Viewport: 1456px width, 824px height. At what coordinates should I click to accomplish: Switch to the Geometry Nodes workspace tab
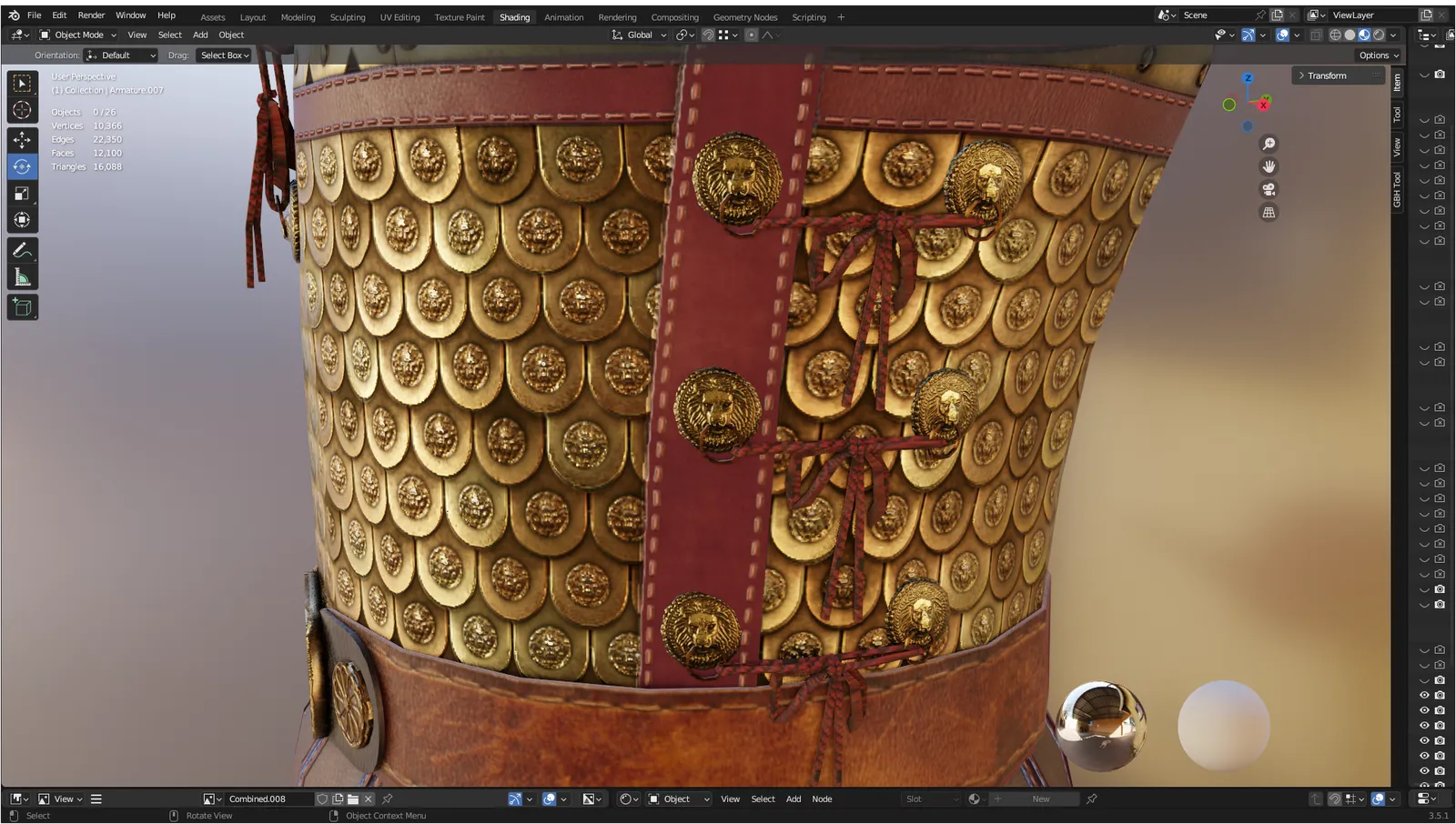745,17
